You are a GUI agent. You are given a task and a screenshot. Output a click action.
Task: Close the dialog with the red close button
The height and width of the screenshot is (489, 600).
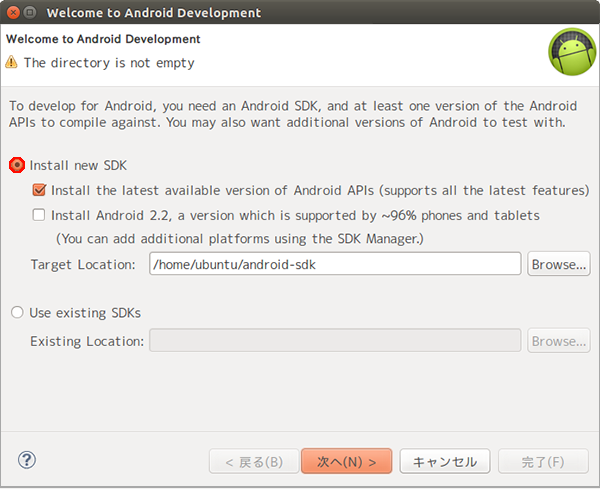tap(13, 13)
